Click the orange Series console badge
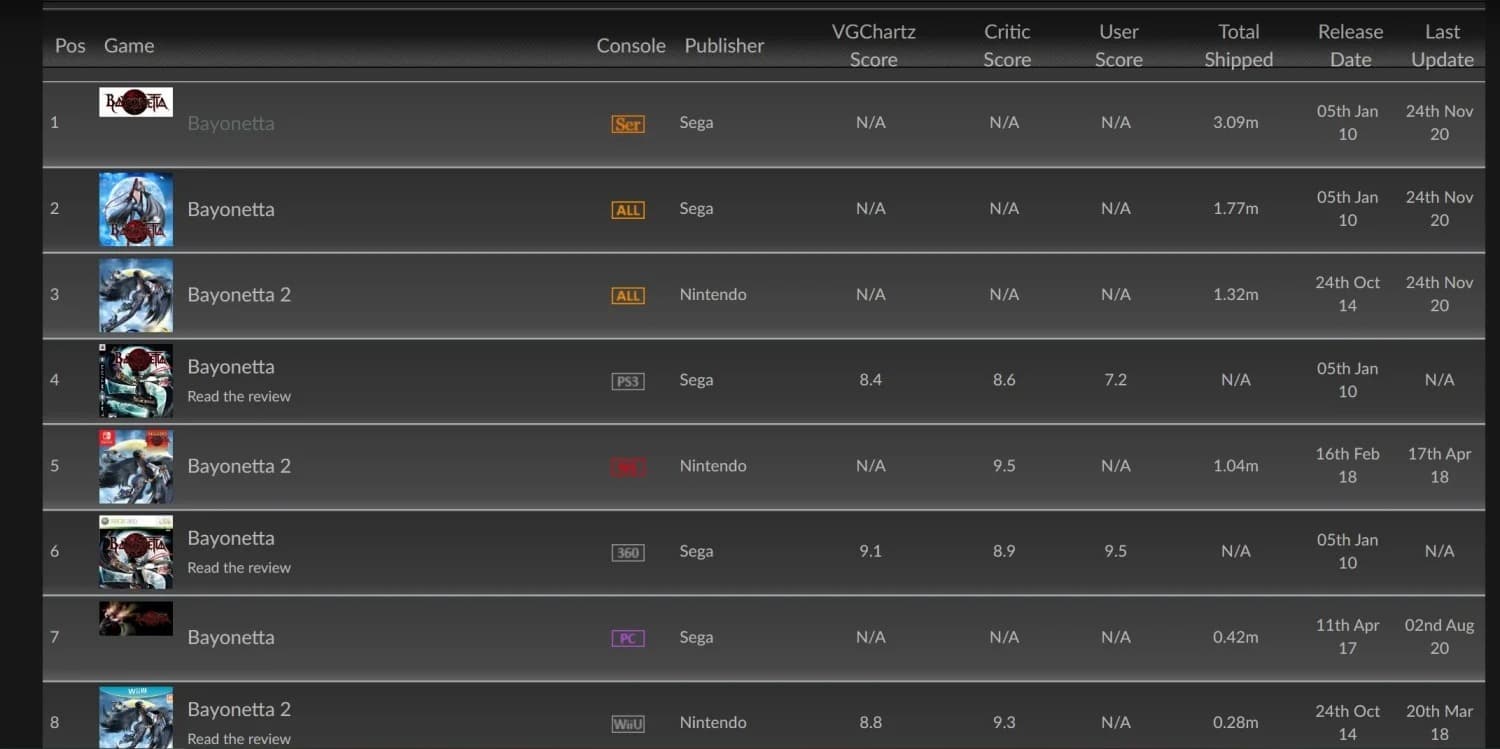 pyautogui.click(x=628, y=124)
